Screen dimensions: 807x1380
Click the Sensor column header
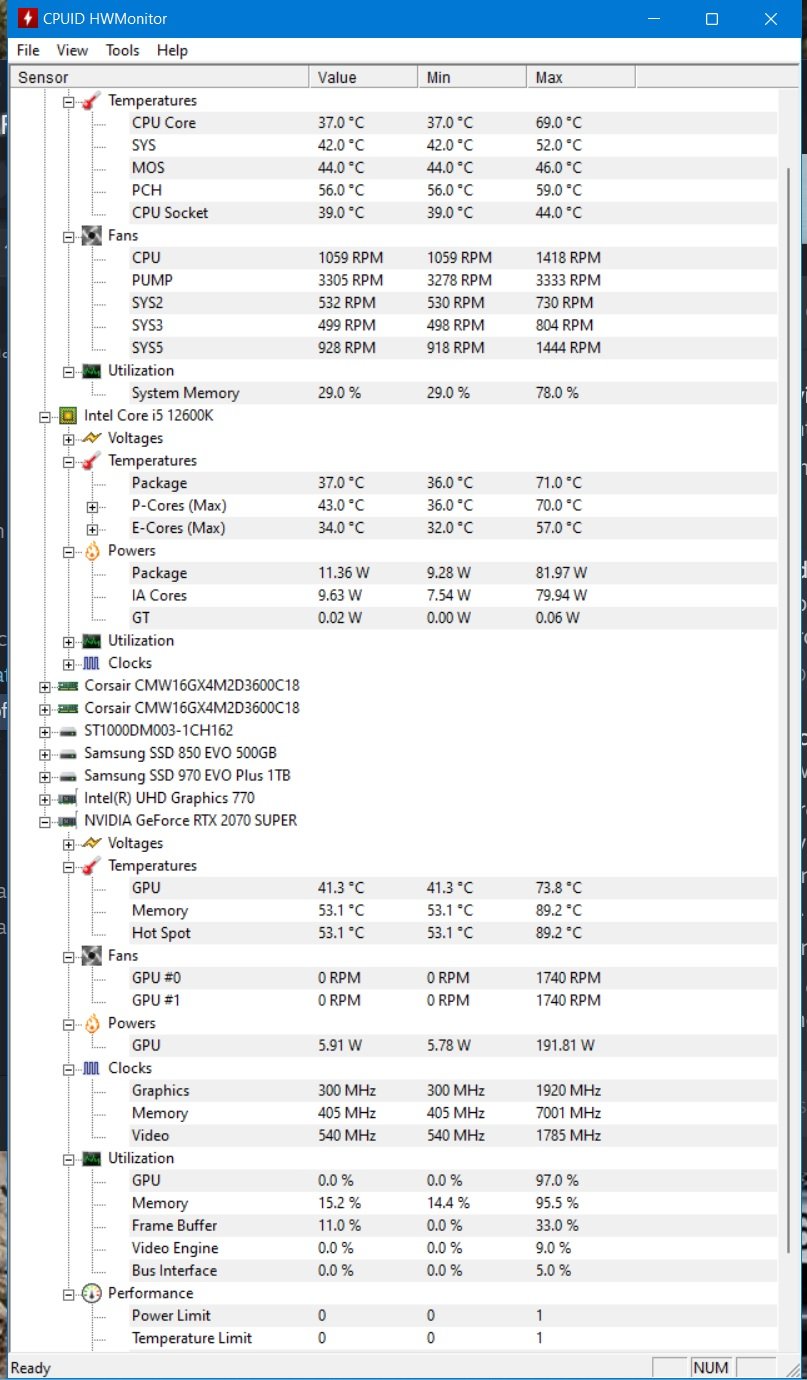[x=160, y=77]
